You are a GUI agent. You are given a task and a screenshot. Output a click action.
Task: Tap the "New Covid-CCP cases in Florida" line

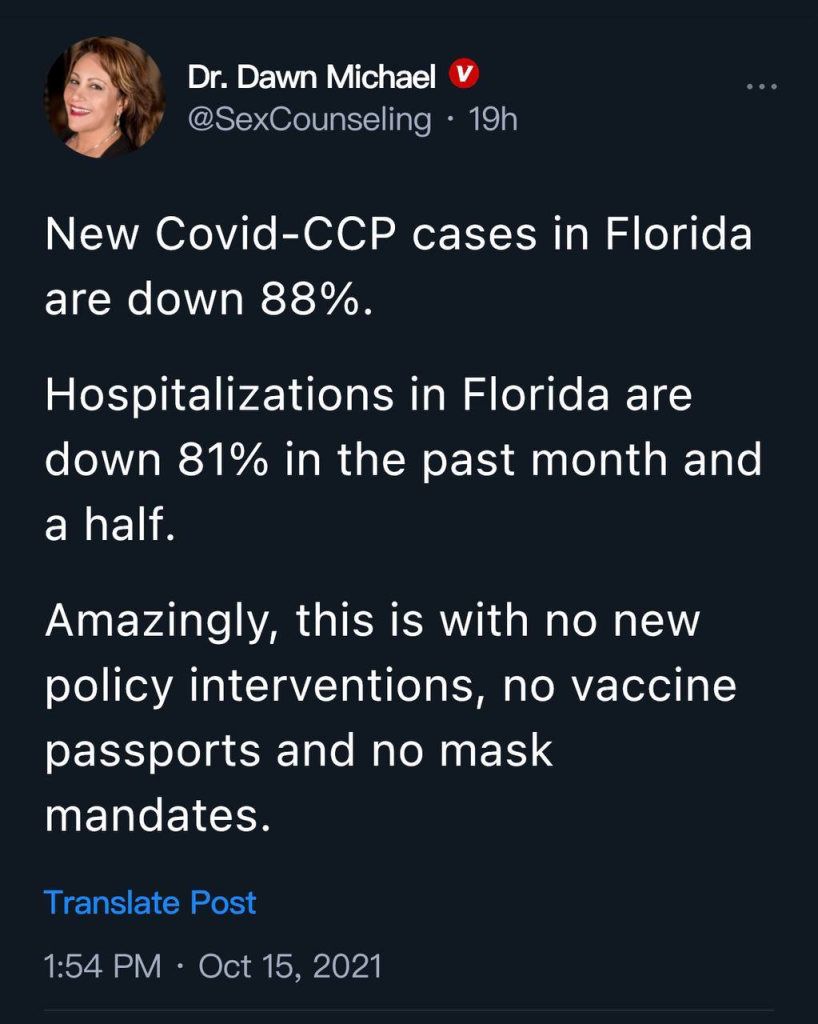(x=398, y=236)
